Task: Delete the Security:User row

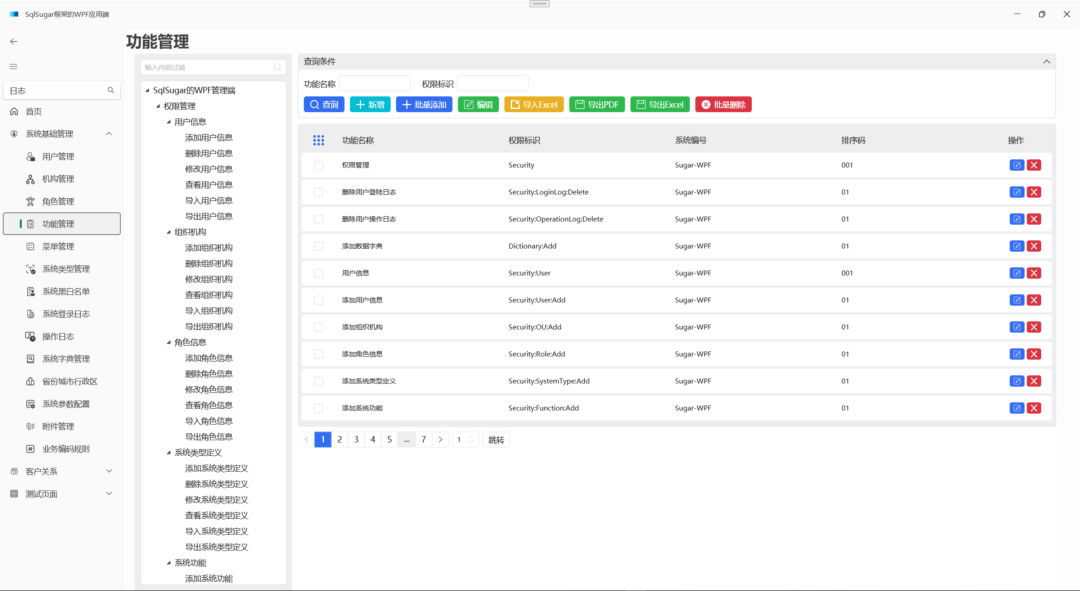Action: pyautogui.click(x=1034, y=273)
